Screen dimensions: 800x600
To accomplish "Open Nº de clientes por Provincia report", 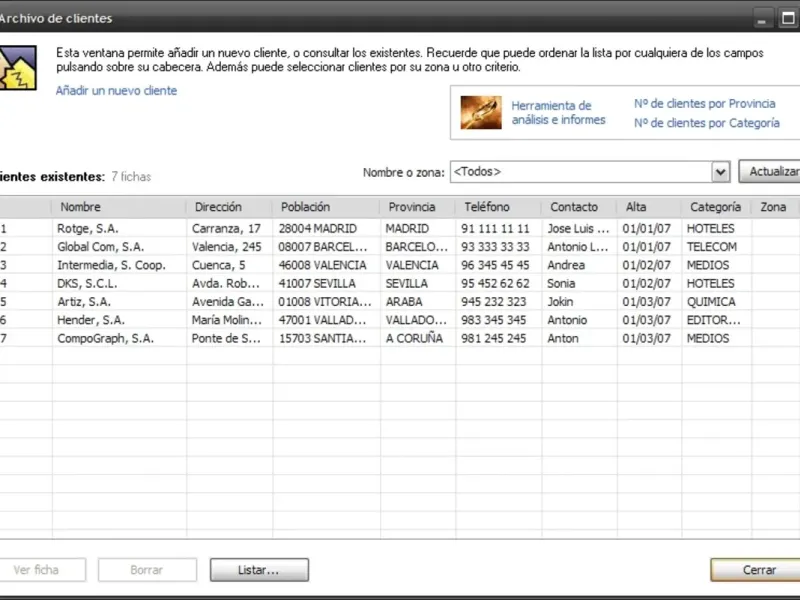I will (x=705, y=104).
